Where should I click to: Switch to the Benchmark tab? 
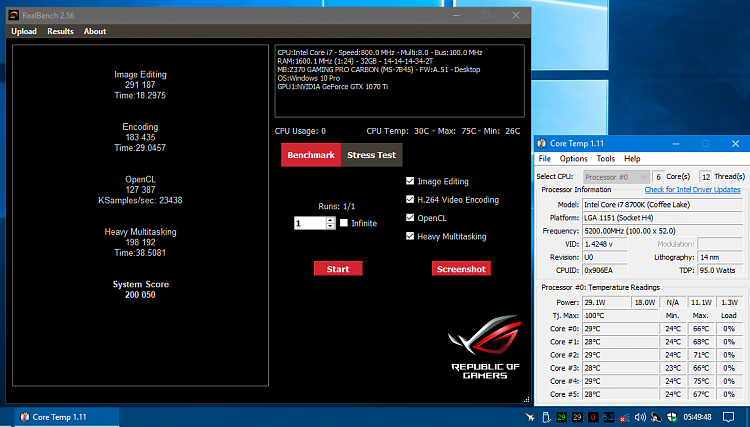click(x=311, y=155)
